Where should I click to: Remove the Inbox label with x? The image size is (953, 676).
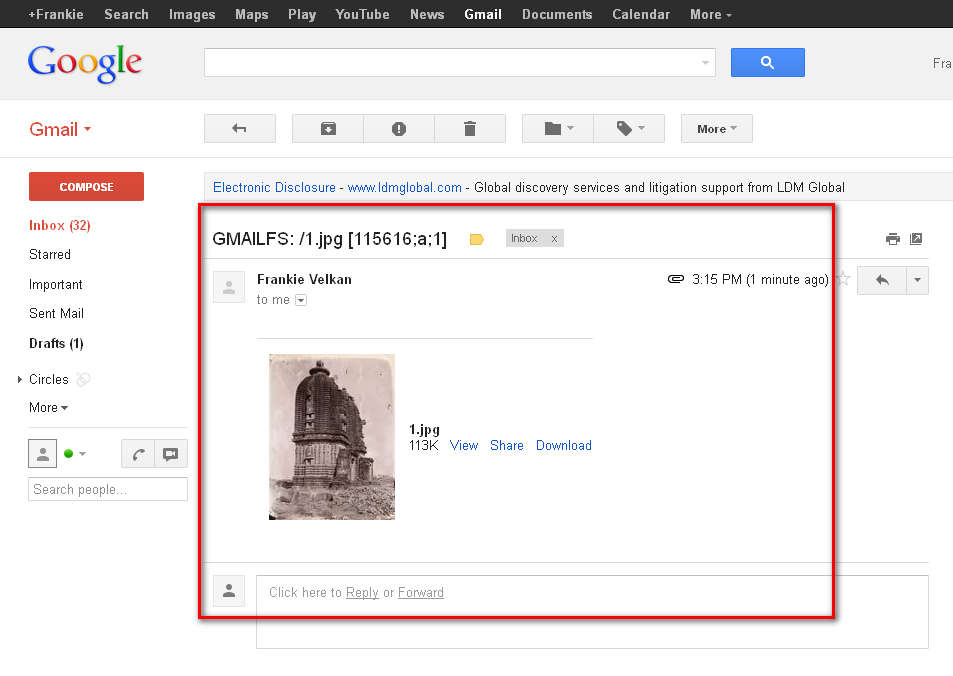pyautogui.click(x=554, y=239)
